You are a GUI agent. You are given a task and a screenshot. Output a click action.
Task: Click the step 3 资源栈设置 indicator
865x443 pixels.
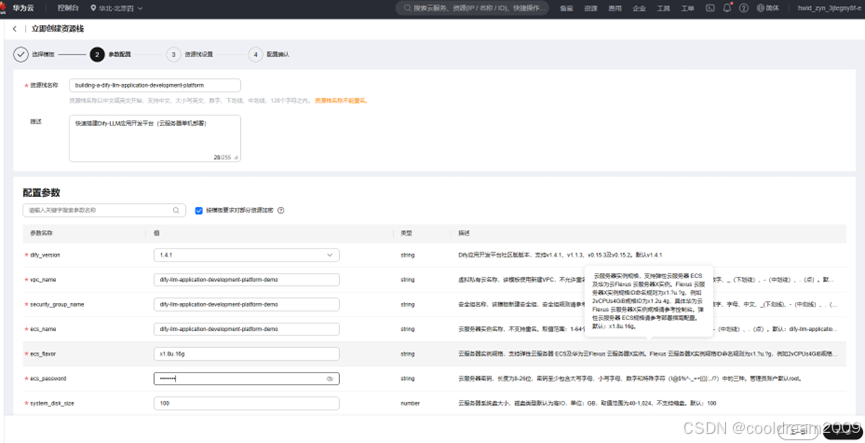point(190,55)
